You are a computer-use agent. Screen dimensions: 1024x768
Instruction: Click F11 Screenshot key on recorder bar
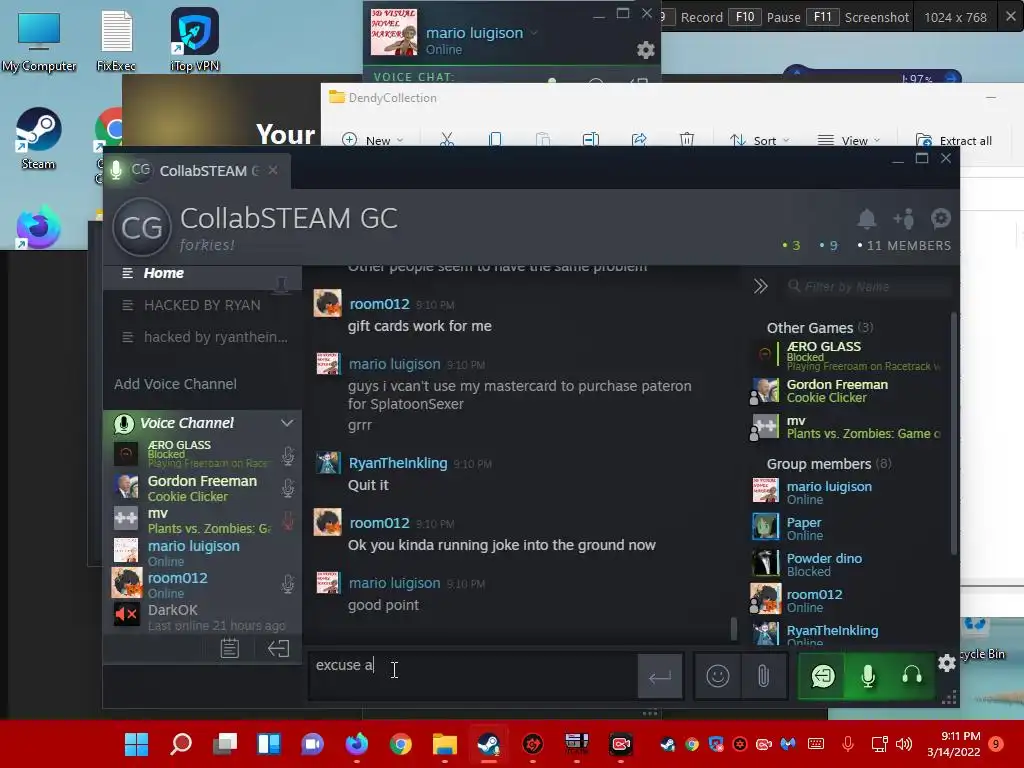pyautogui.click(x=857, y=17)
